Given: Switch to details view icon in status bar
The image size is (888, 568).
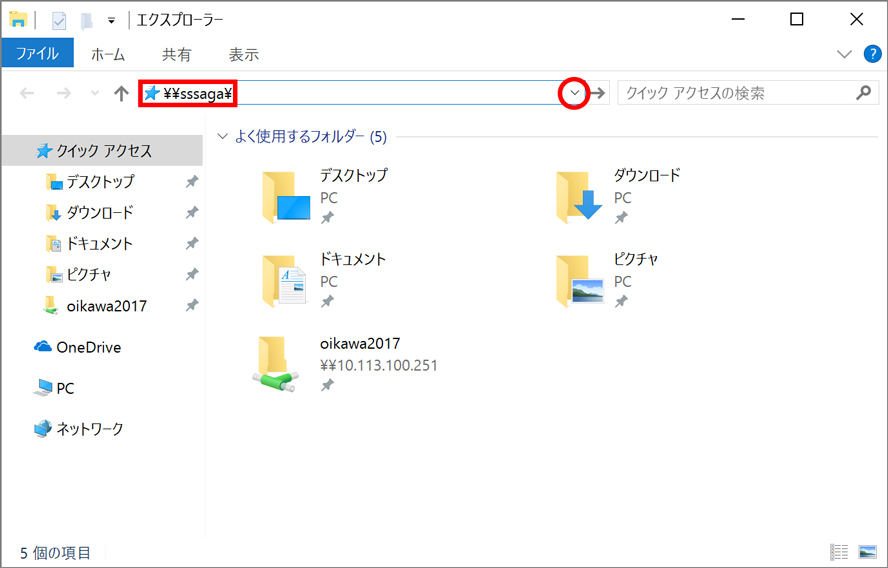Looking at the screenshot, I should 839,552.
